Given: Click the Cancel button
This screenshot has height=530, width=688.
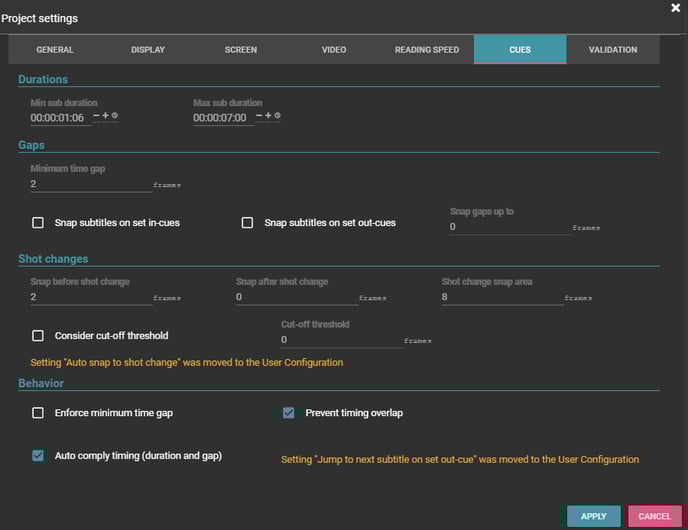Looking at the screenshot, I should click(x=654, y=516).
